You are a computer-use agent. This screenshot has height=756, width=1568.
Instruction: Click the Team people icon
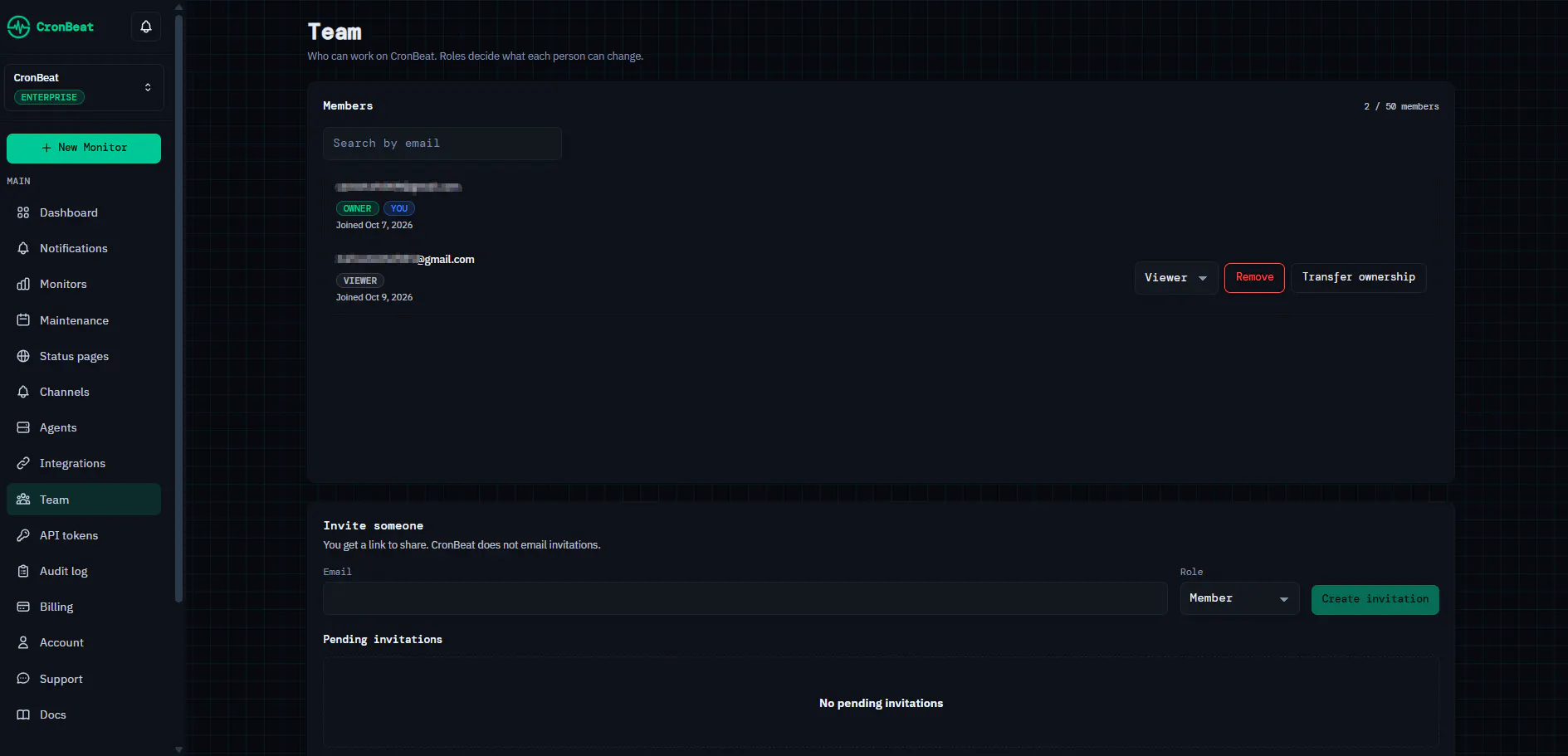(x=23, y=500)
